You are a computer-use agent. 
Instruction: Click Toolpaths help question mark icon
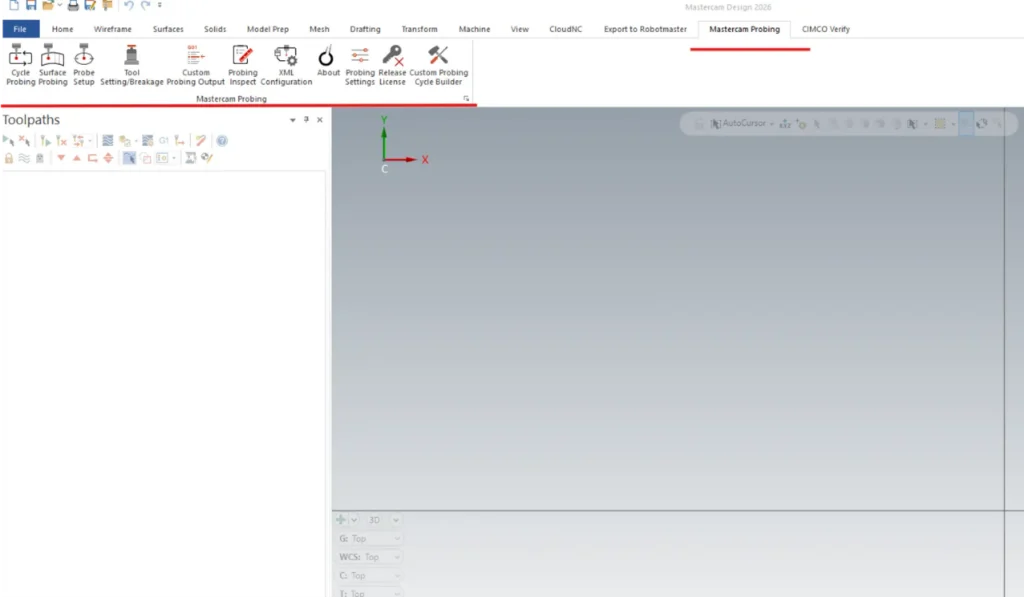(222, 140)
